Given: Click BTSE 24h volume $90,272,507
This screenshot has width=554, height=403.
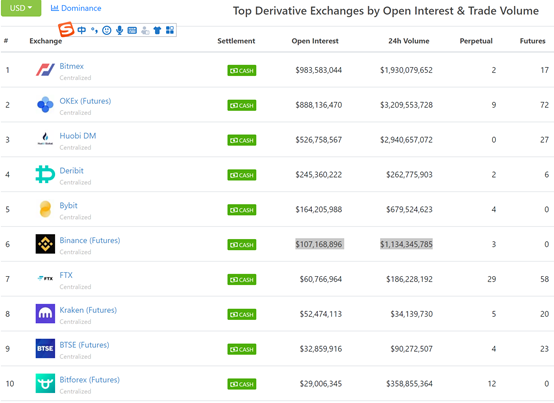Looking at the screenshot, I should coord(411,349).
